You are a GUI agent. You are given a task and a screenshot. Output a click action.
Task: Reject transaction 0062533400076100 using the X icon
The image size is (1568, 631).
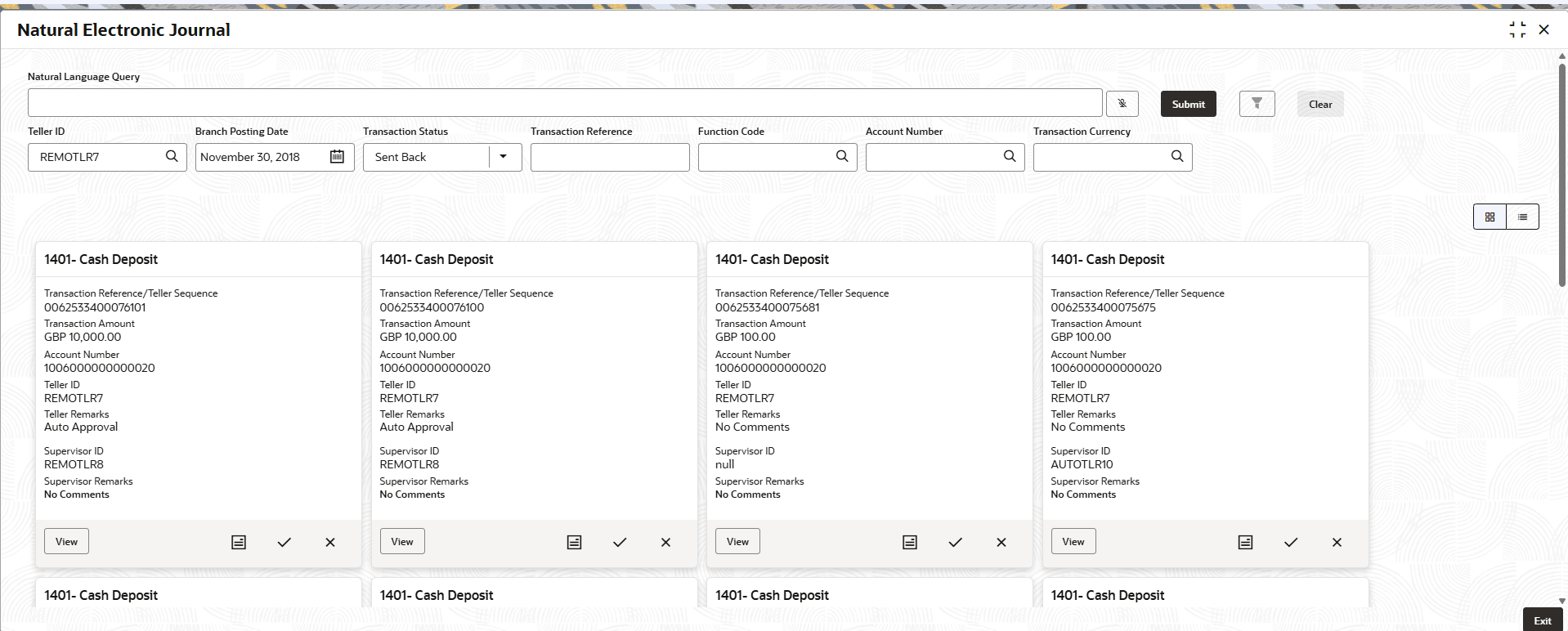pos(665,542)
